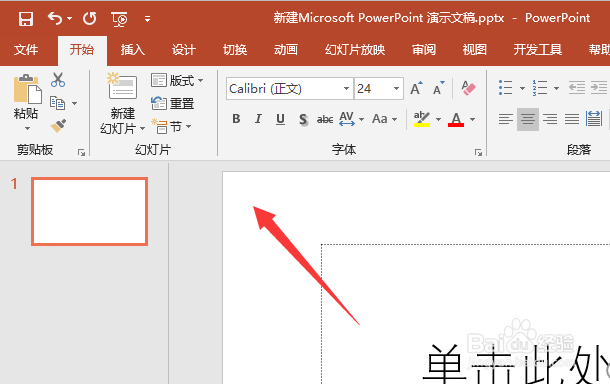Open the 版式 layout dropdown
Screen dimensions: 610x384
pyautogui.click(x=177, y=81)
